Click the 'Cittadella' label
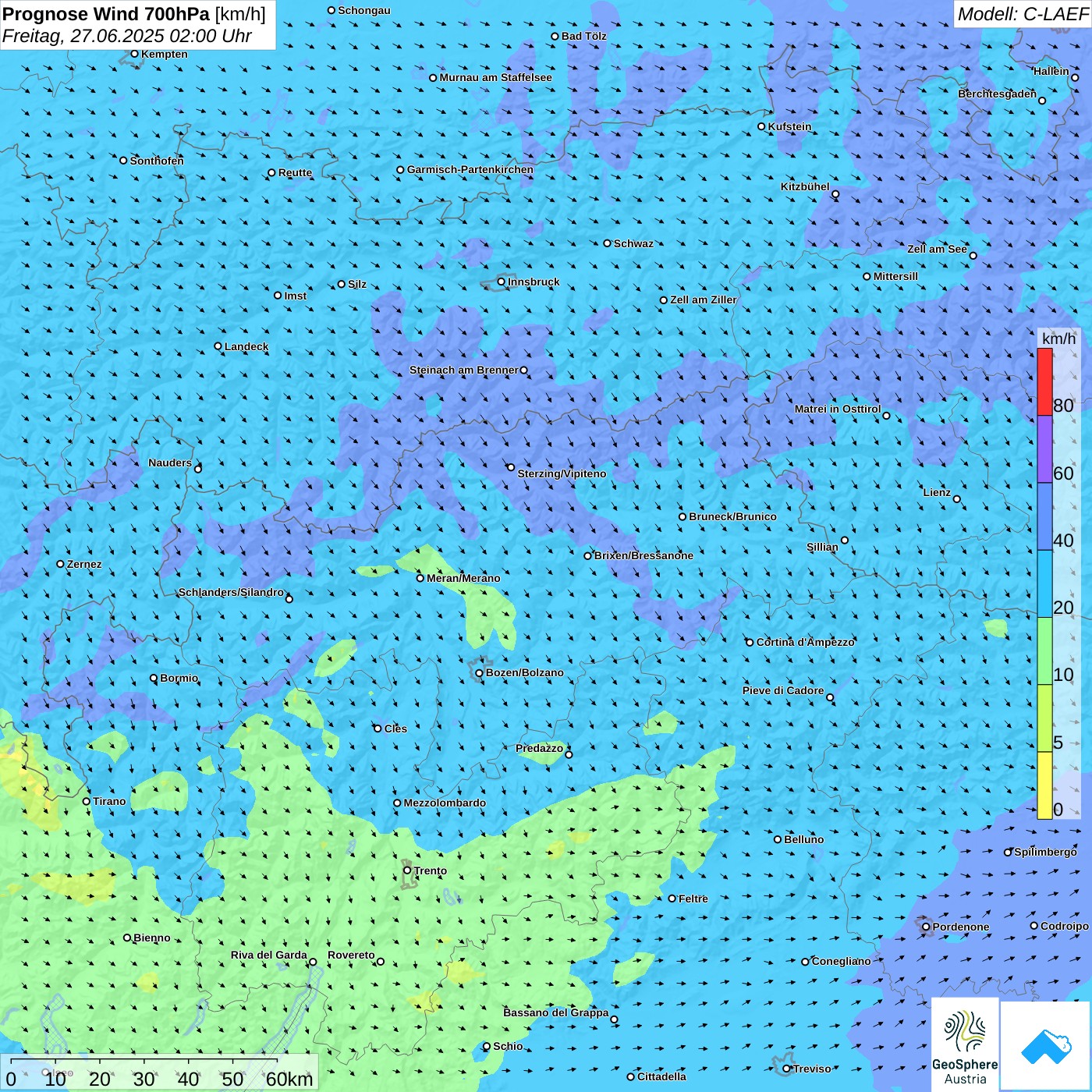Viewport: 1092px width, 1092px height. [x=661, y=1076]
